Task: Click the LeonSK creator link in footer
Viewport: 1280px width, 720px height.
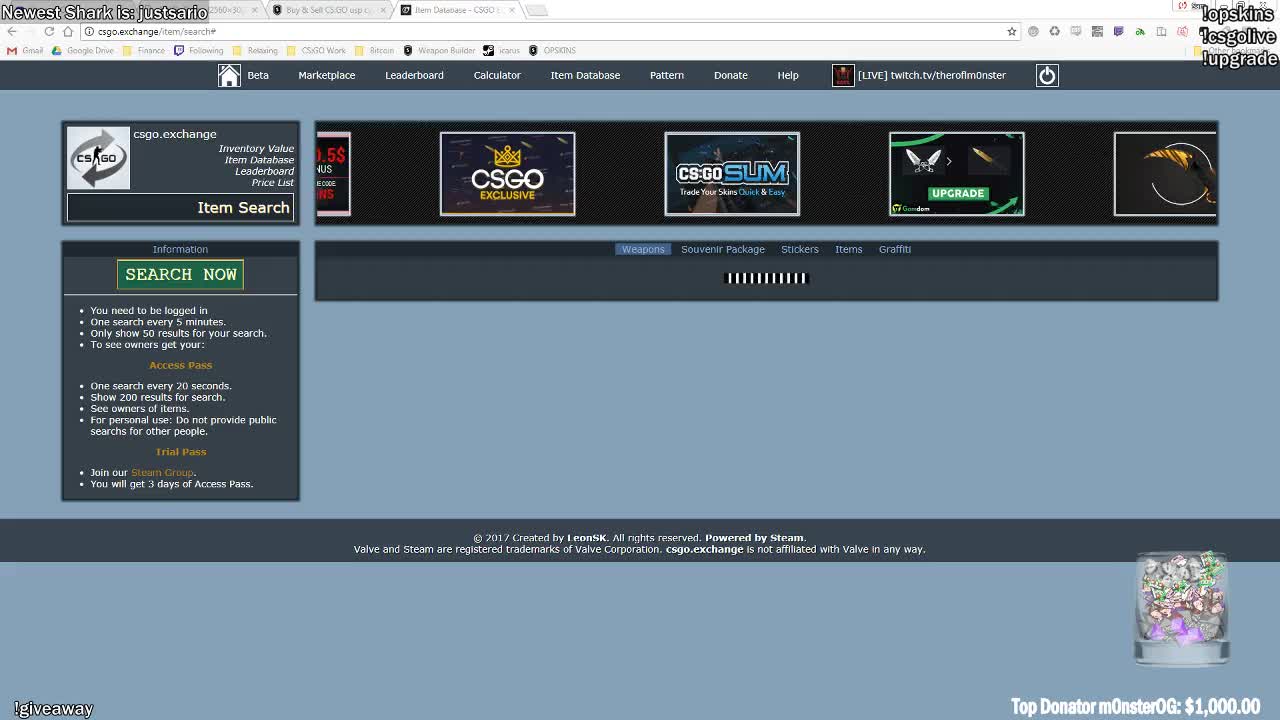Action: coord(587,538)
